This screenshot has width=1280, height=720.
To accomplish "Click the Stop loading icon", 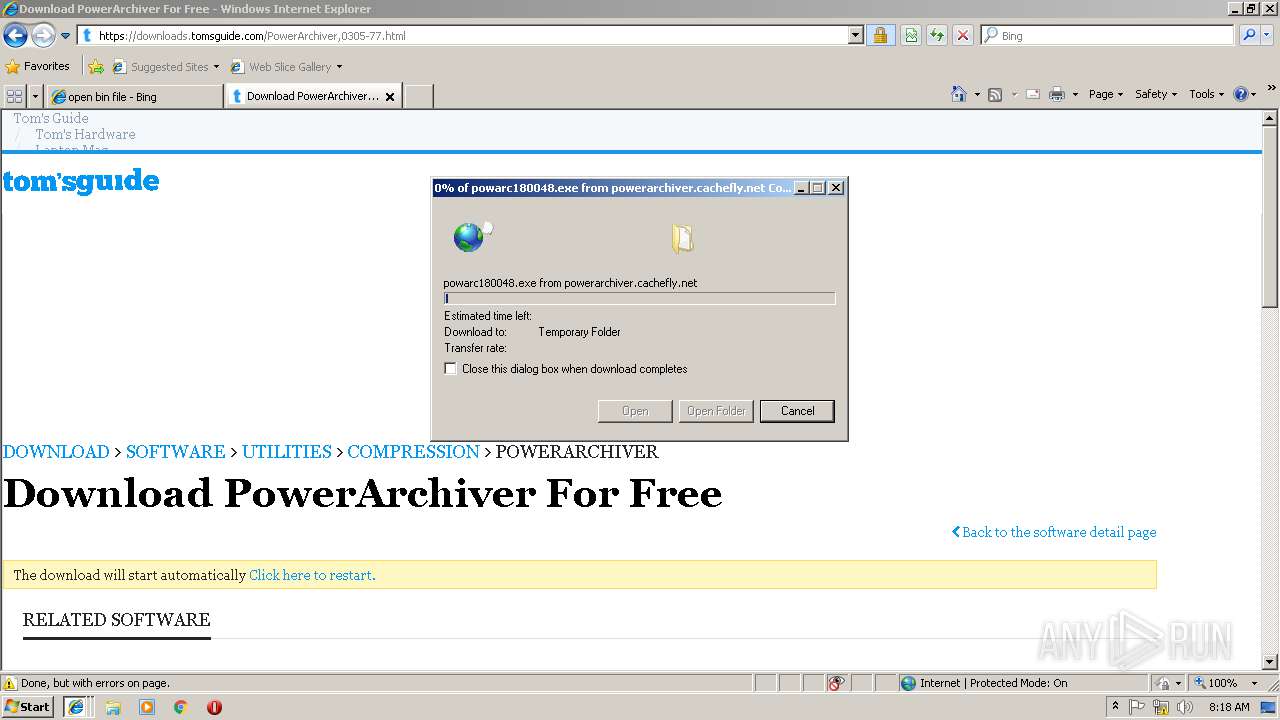I will (963, 35).
